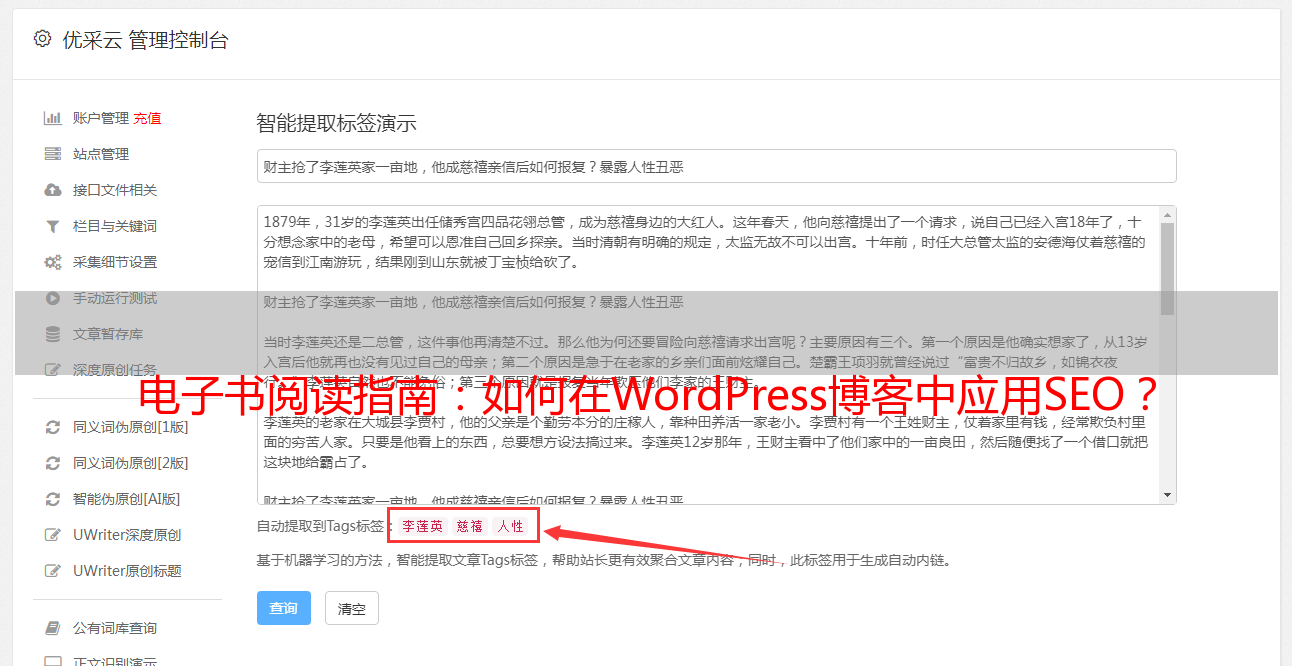This screenshot has width=1292, height=666.
Task: Click the textarea vertical scrollbar thumb
Action: pos(1167,268)
